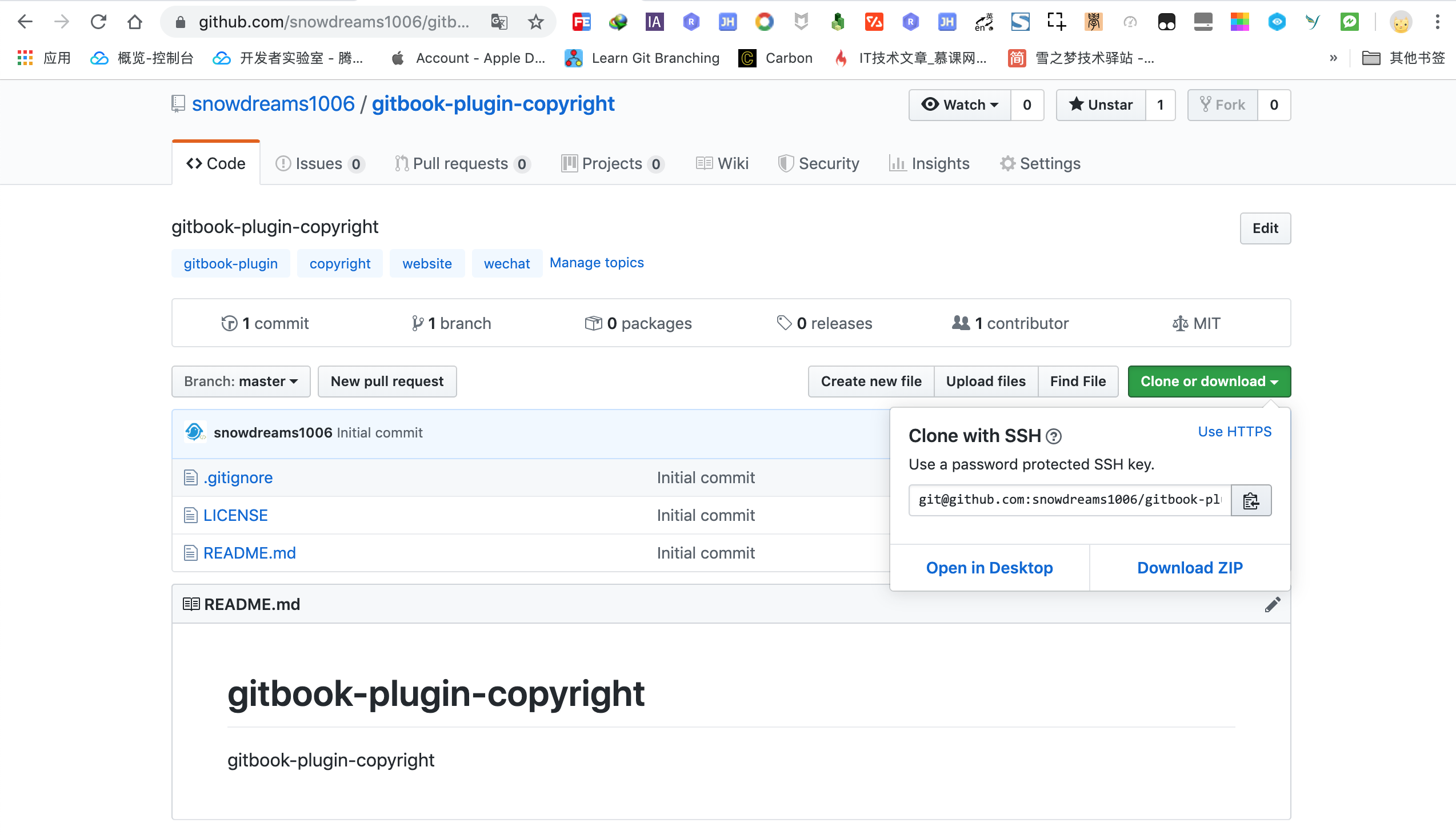The image size is (1456, 835).
Task: Reload the page
Action: click(99, 22)
